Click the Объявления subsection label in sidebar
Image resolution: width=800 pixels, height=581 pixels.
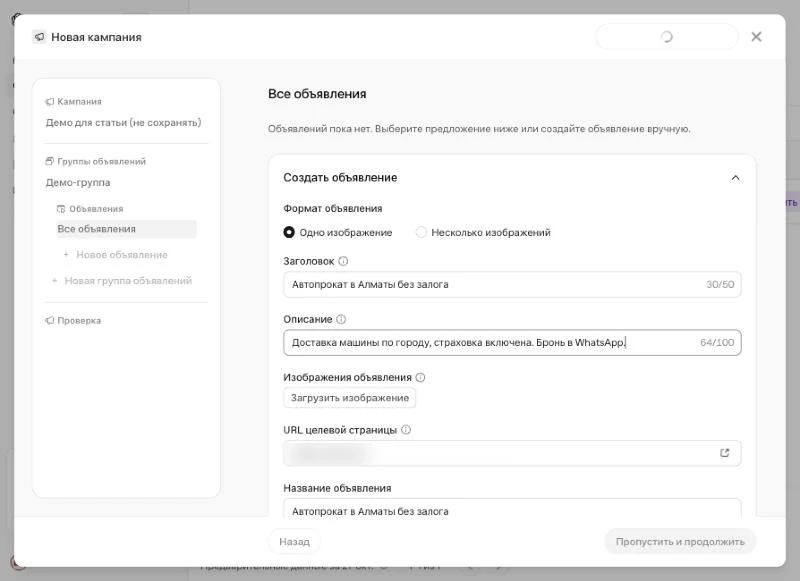[x=90, y=209]
